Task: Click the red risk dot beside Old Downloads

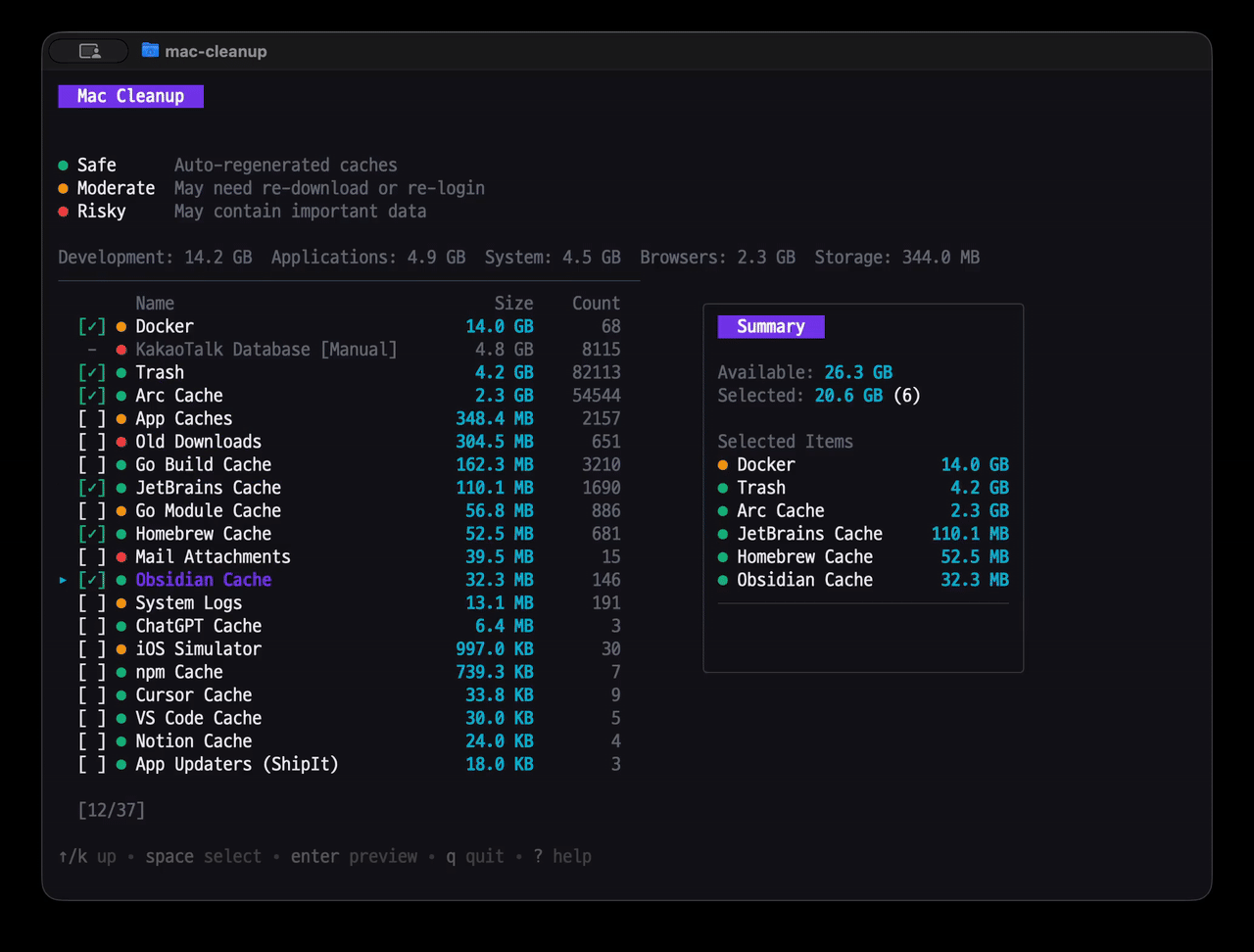Action: 121,442
